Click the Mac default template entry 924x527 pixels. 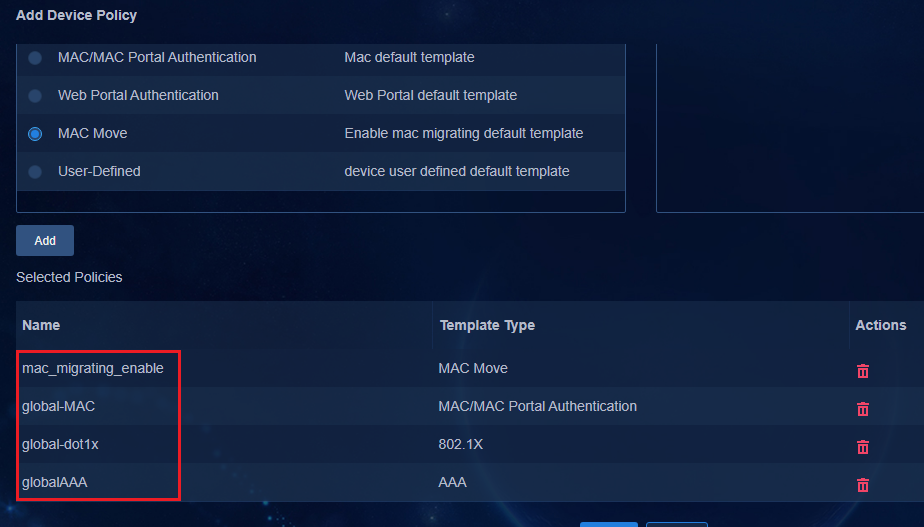(410, 57)
